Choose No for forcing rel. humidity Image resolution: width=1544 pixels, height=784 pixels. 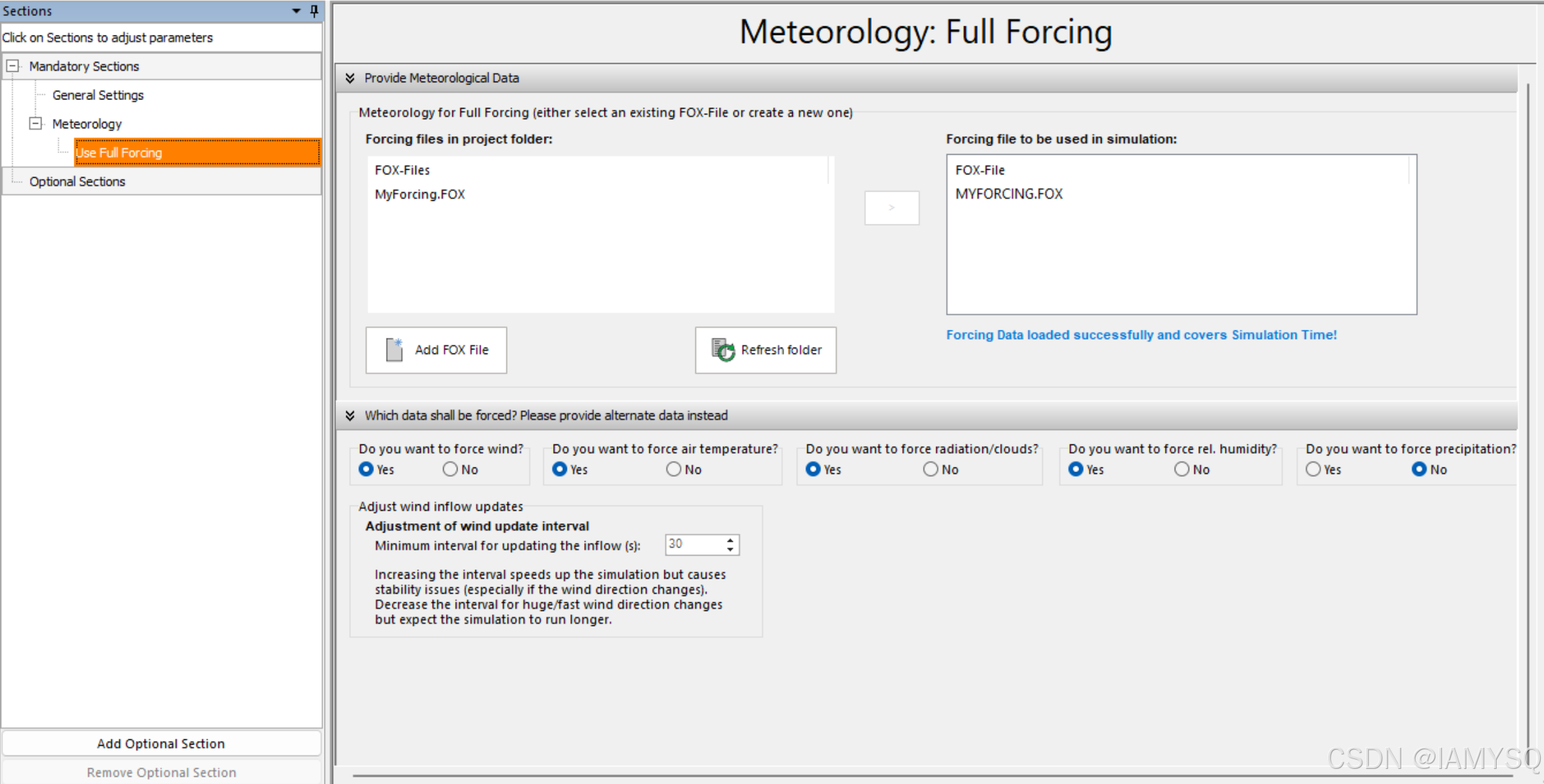point(1182,469)
